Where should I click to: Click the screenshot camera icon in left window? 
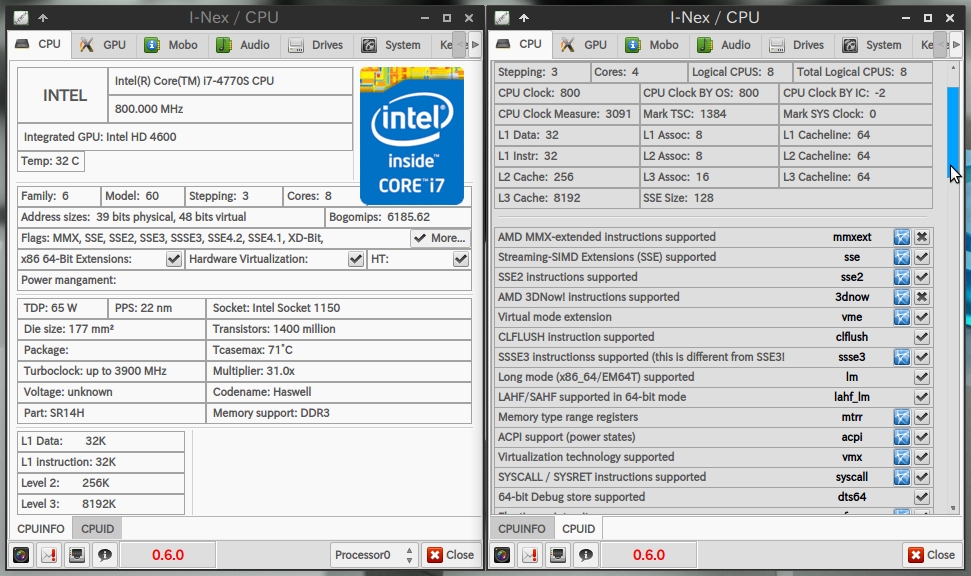pos(21,555)
